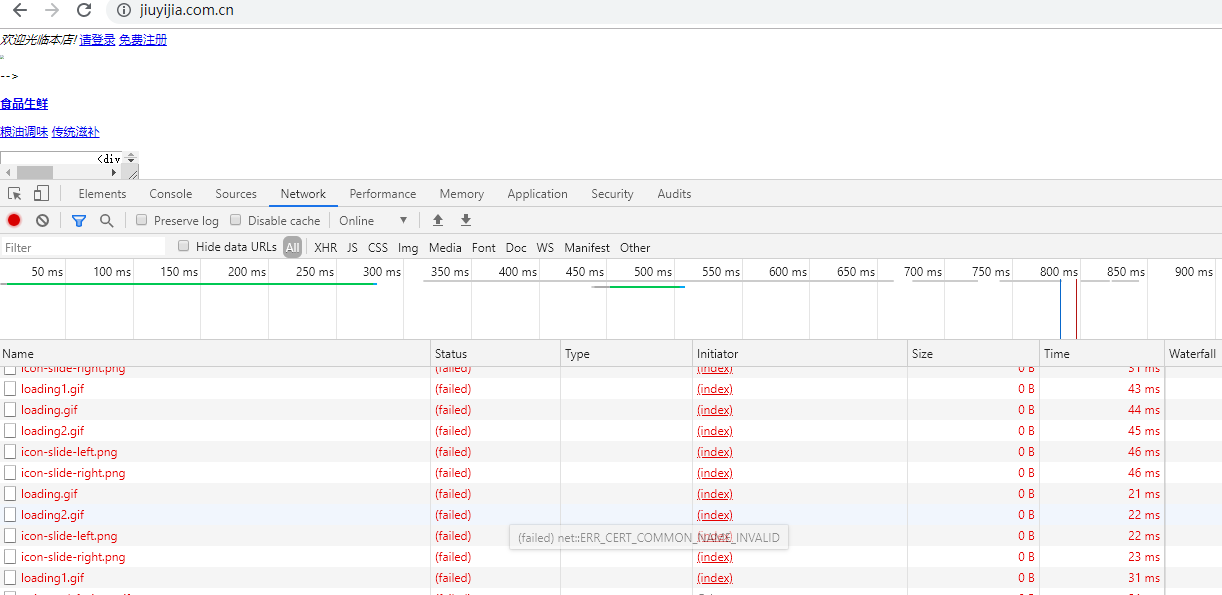Enable the Disable cache checkbox
Viewport: 1222px width, 595px height.
[x=236, y=220]
